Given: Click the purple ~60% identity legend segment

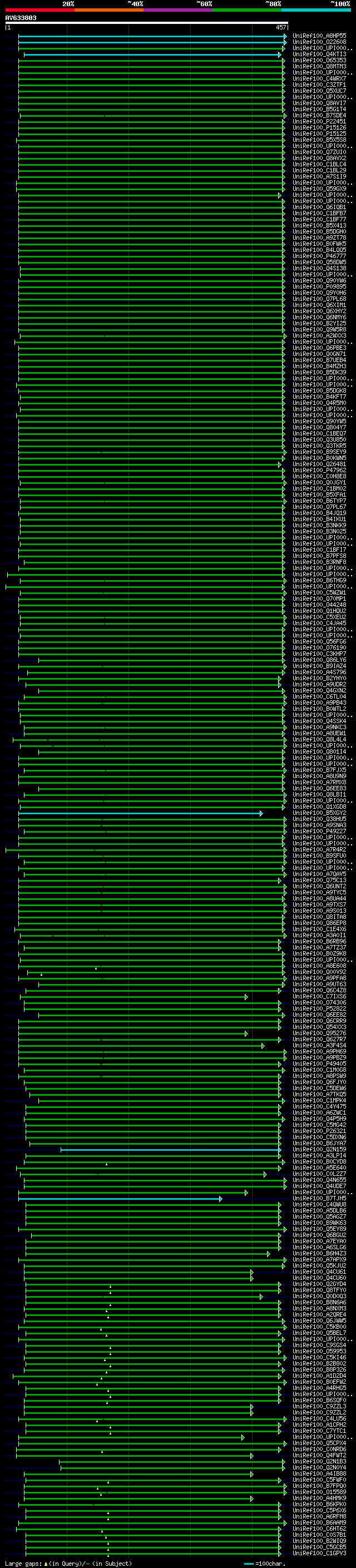Looking at the screenshot, I should (177, 10).
